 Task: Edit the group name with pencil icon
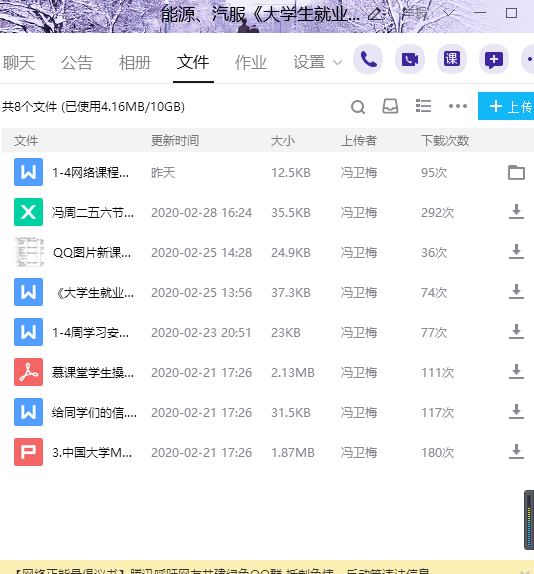(375, 15)
